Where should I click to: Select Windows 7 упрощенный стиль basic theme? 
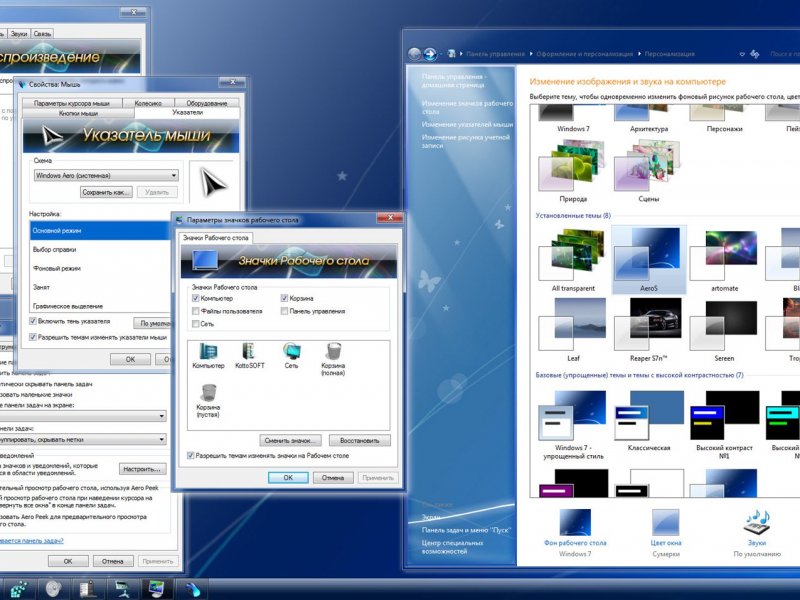[573, 425]
